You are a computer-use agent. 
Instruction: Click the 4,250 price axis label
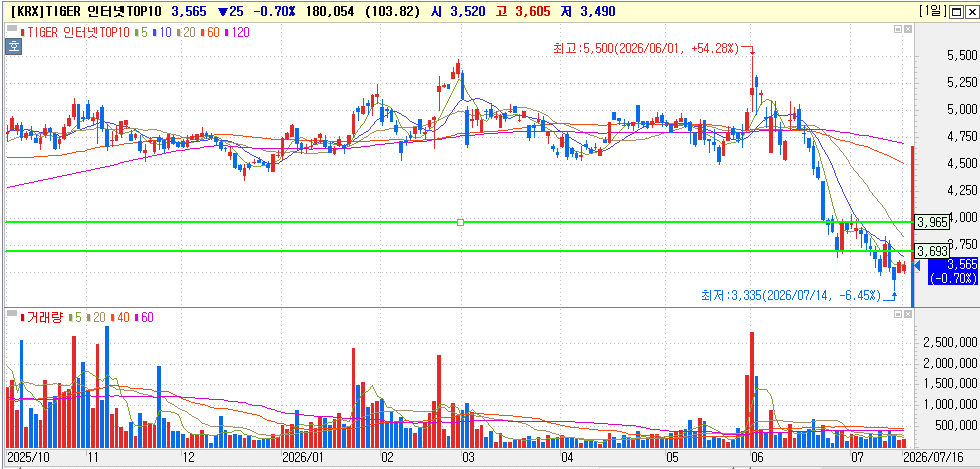(x=962, y=191)
